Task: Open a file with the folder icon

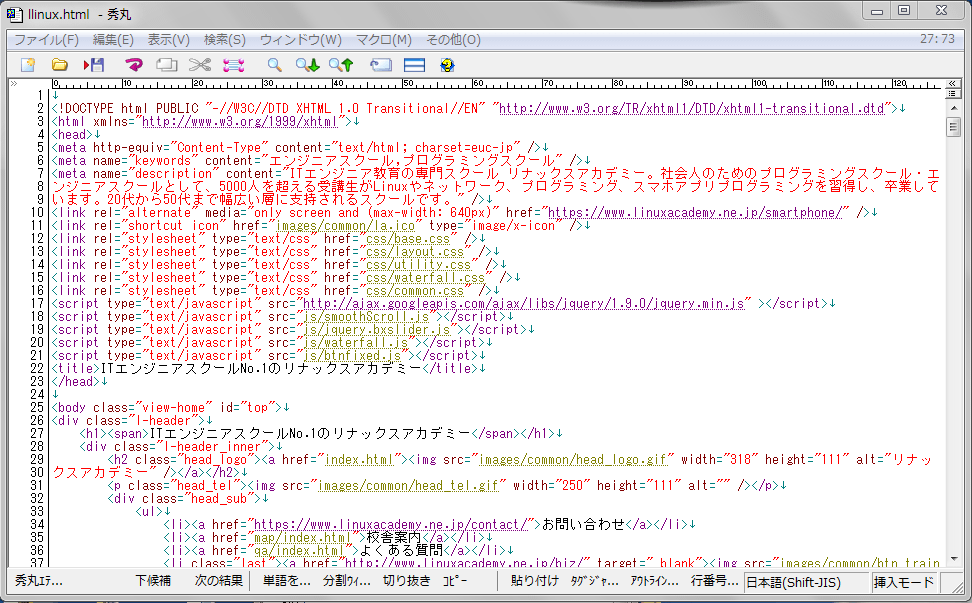Action: (x=60, y=65)
